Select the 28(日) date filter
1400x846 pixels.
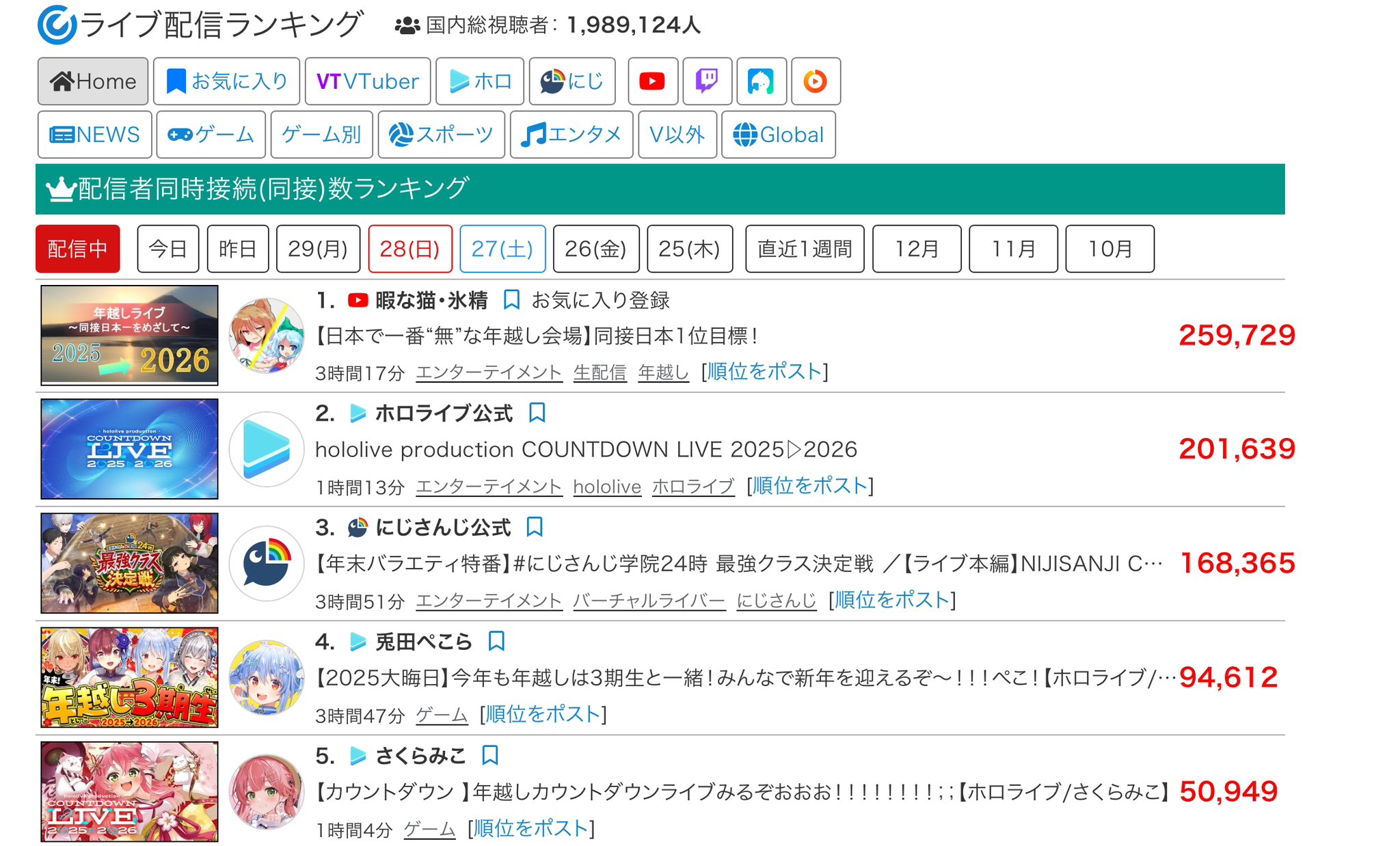(409, 249)
